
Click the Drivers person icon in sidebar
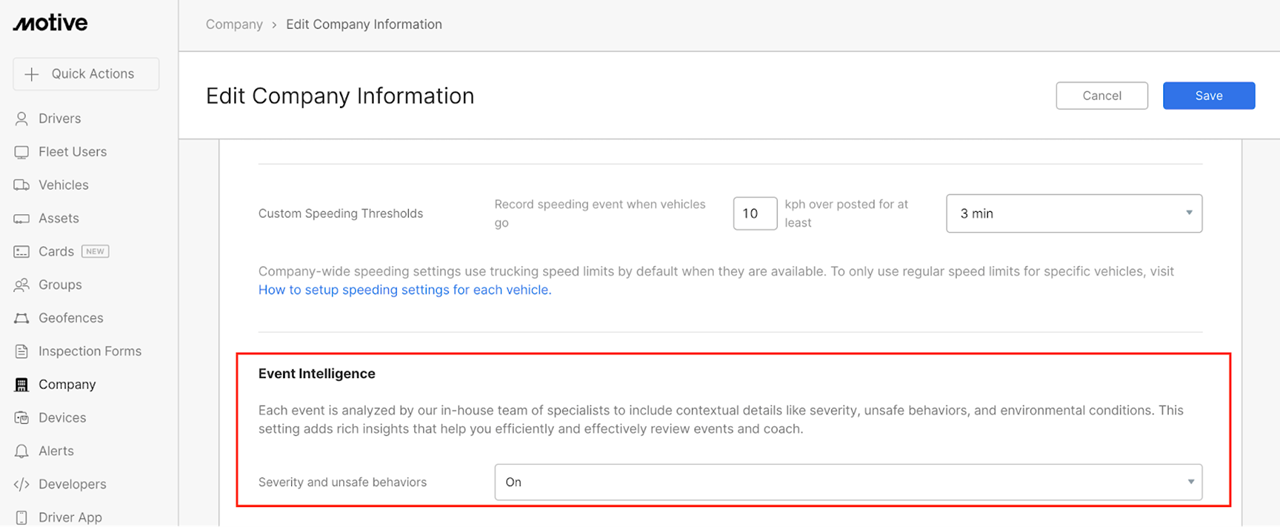point(21,118)
